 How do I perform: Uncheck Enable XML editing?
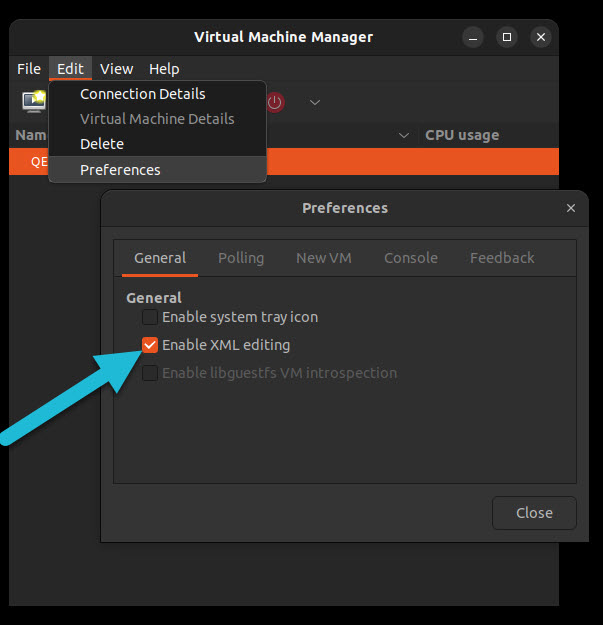point(150,345)
